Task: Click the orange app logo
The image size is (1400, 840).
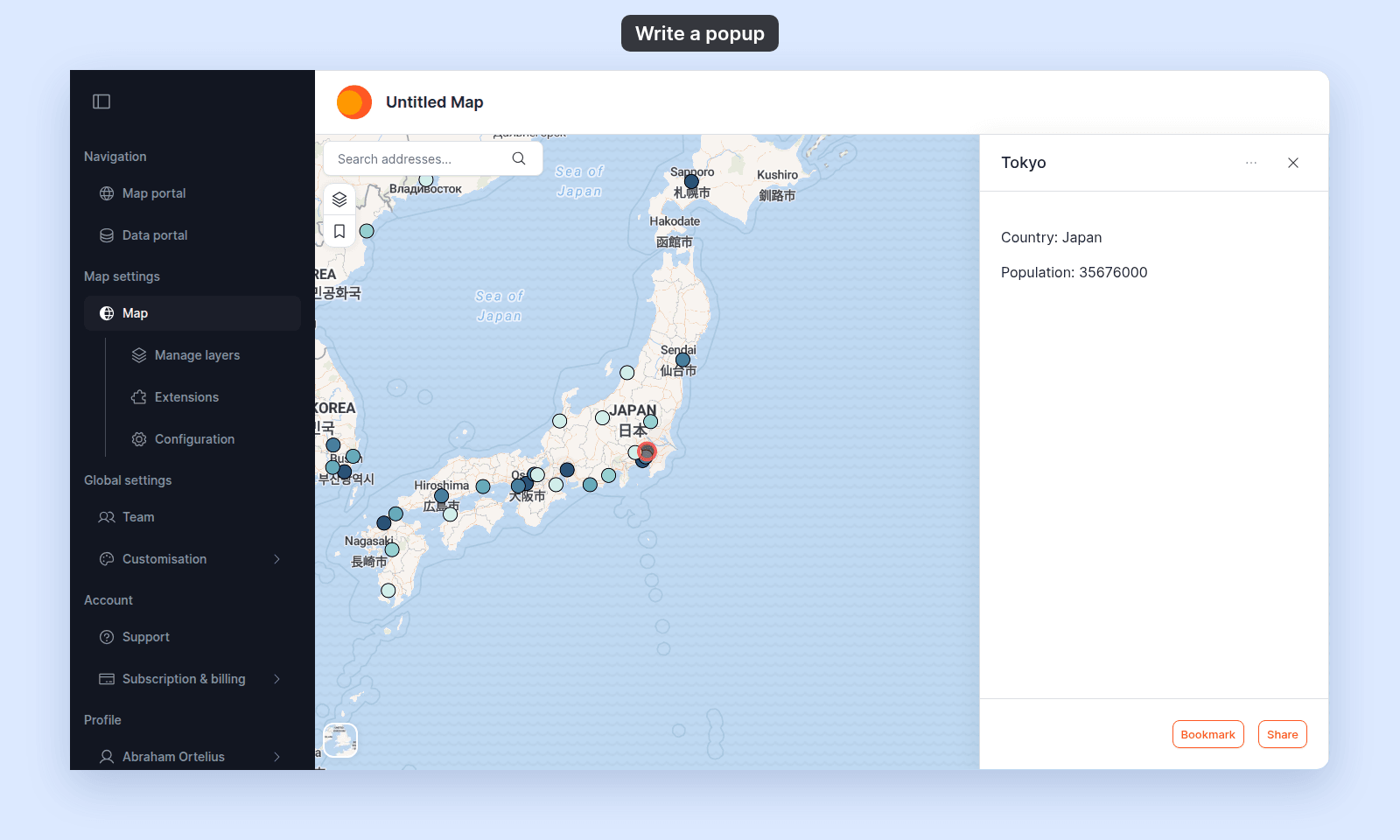Action: [354, 102]
